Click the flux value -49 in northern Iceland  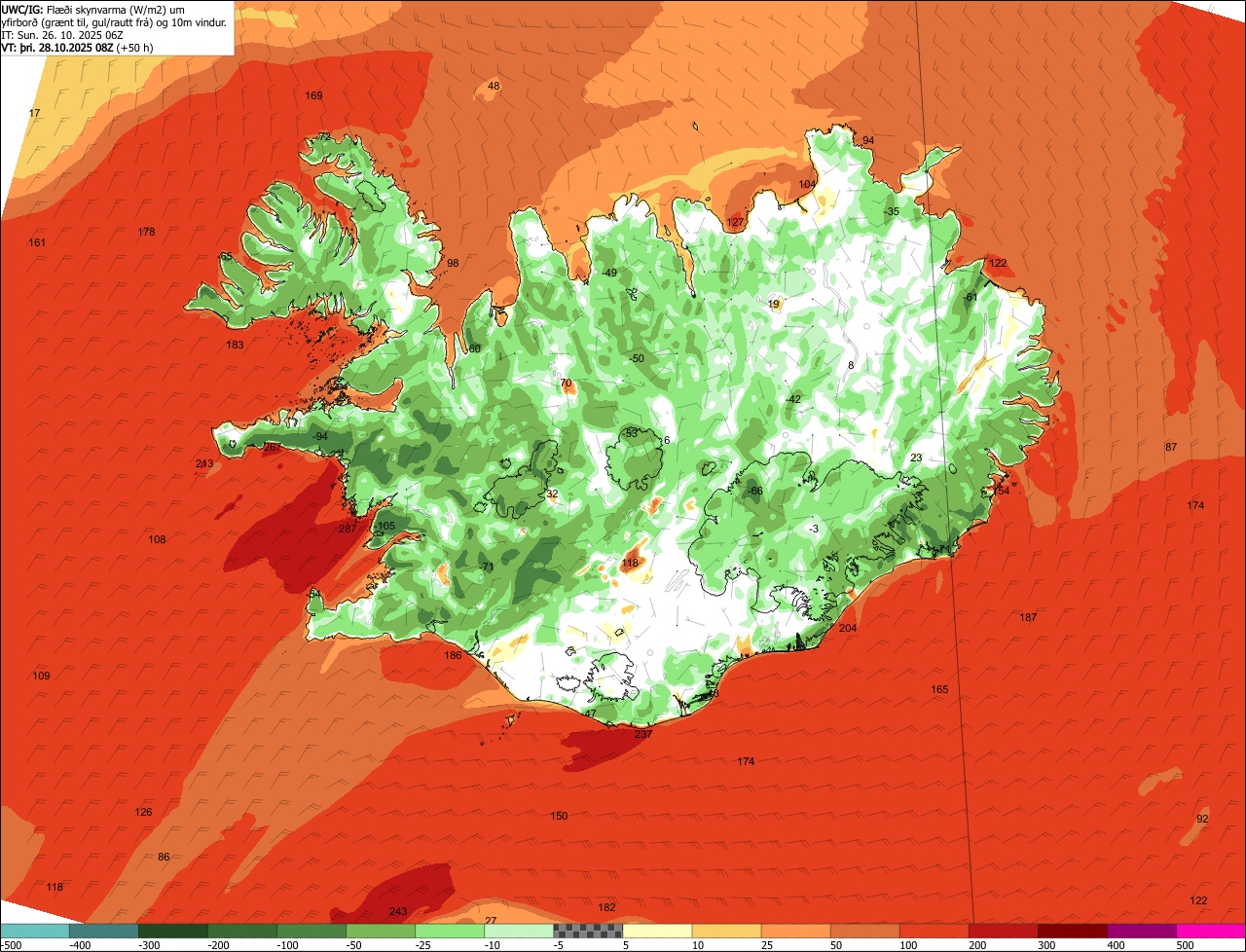coord(609,273)
